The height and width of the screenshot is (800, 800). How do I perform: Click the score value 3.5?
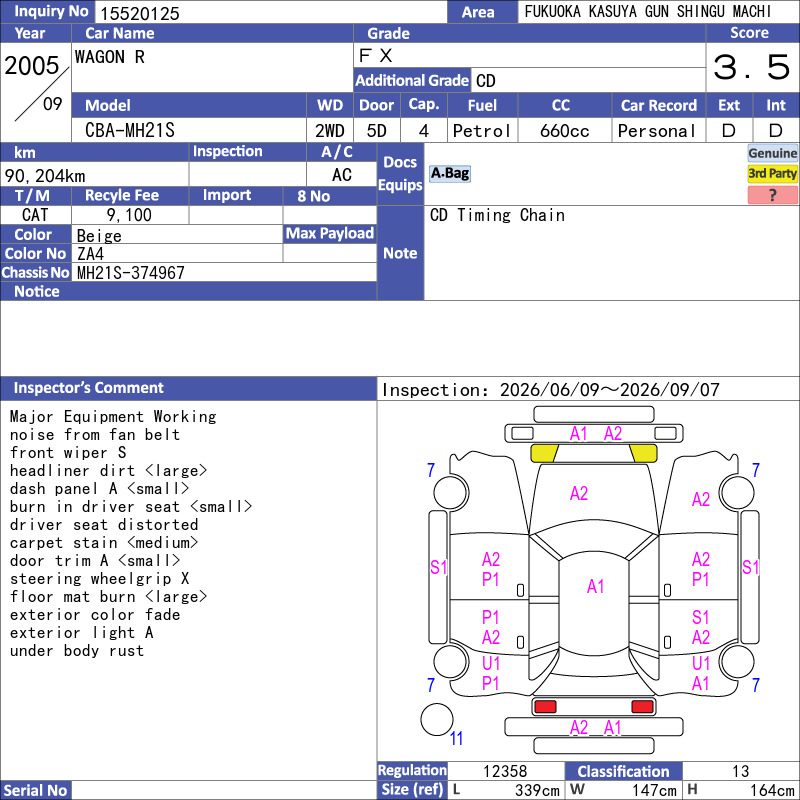pyautogui.click(x=752, y=67)
